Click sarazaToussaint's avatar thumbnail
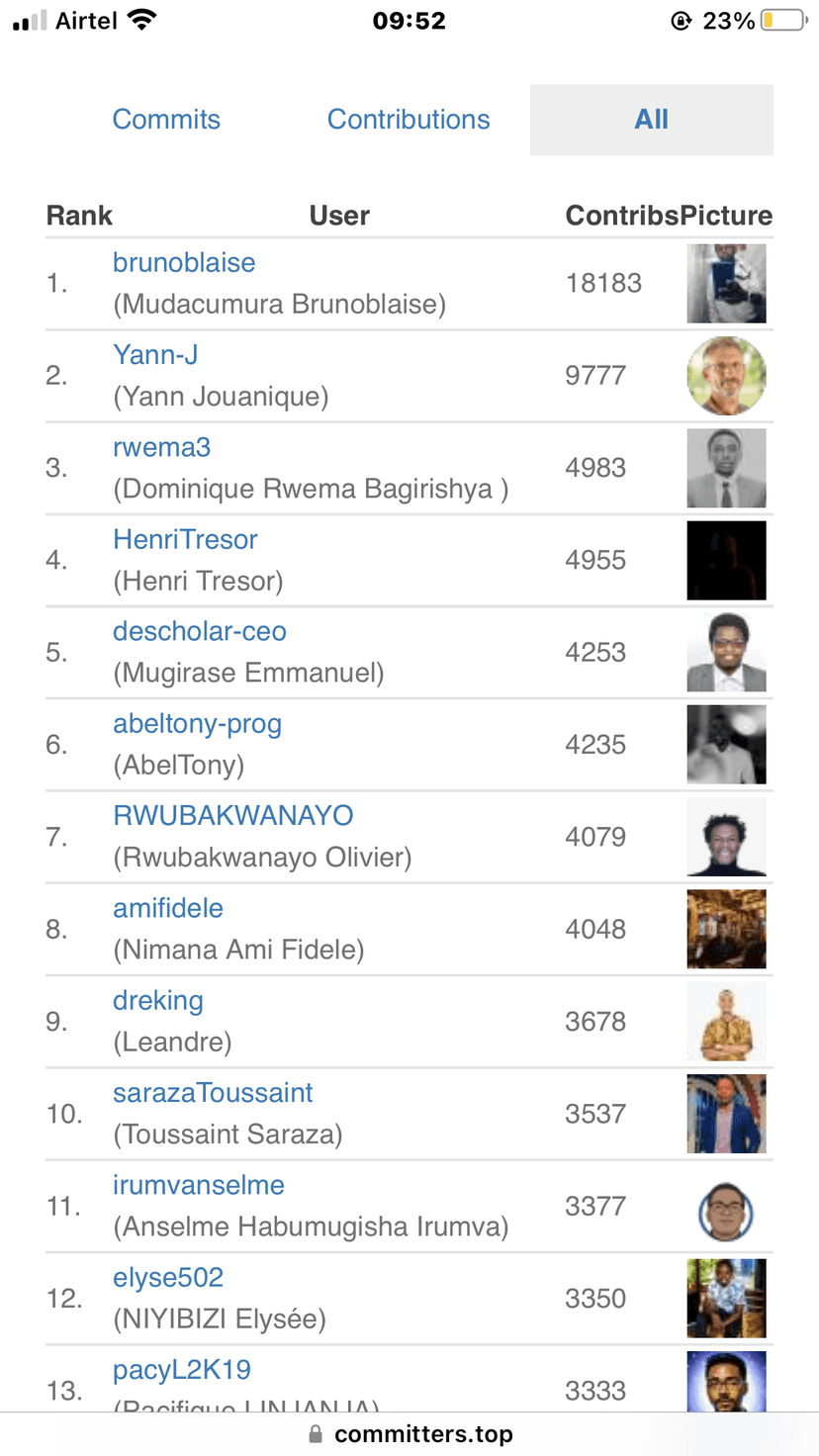819x1456 pixels. click(x=726, y=1114)
